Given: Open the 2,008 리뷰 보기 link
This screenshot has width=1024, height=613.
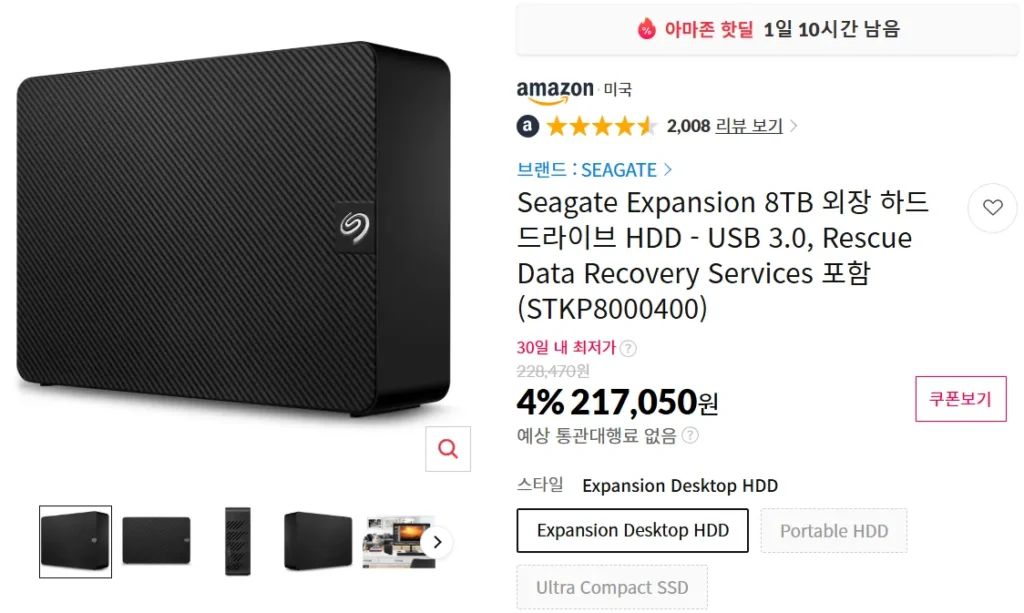Looking at the screenshot, I should (725, 126).
